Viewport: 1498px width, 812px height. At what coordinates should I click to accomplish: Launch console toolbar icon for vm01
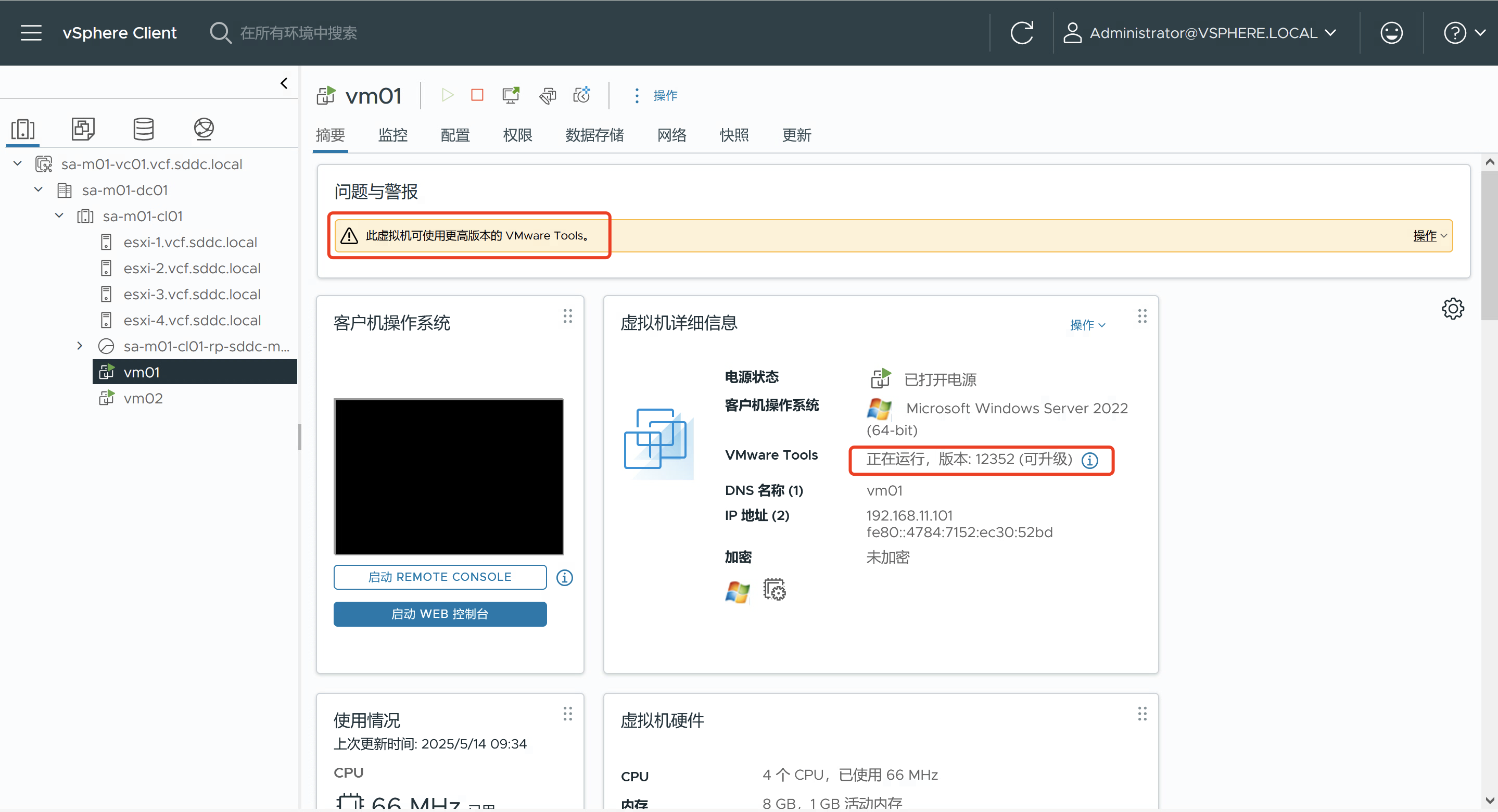511,95
